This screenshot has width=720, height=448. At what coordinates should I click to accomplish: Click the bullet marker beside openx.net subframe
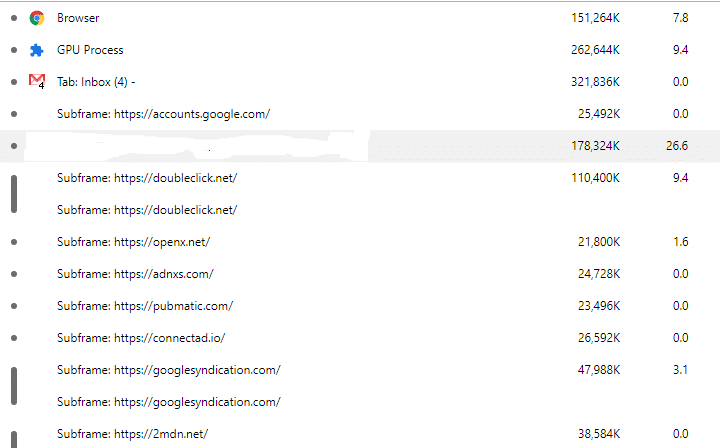(13, 242)
